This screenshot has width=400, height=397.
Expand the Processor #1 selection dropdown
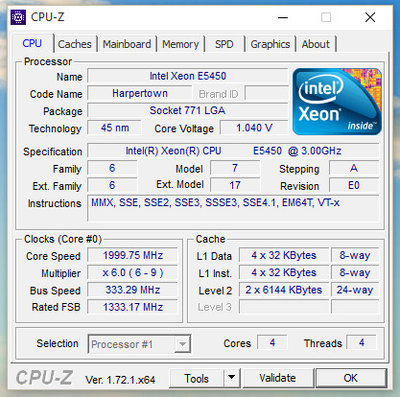click(x=182, y=344)
